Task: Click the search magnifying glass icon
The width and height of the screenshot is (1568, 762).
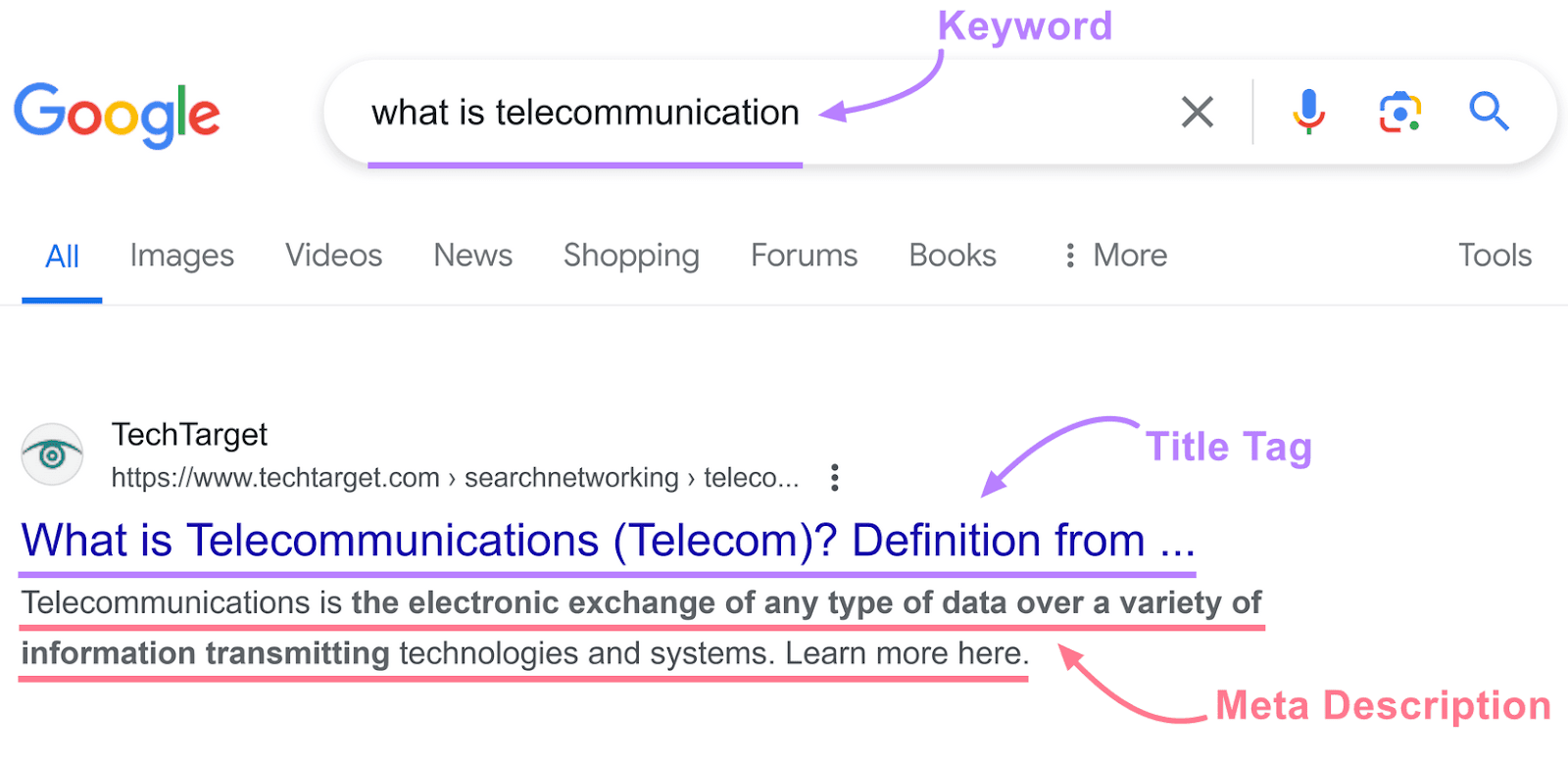Action: pyautogui.click(x=1490, y=112)
